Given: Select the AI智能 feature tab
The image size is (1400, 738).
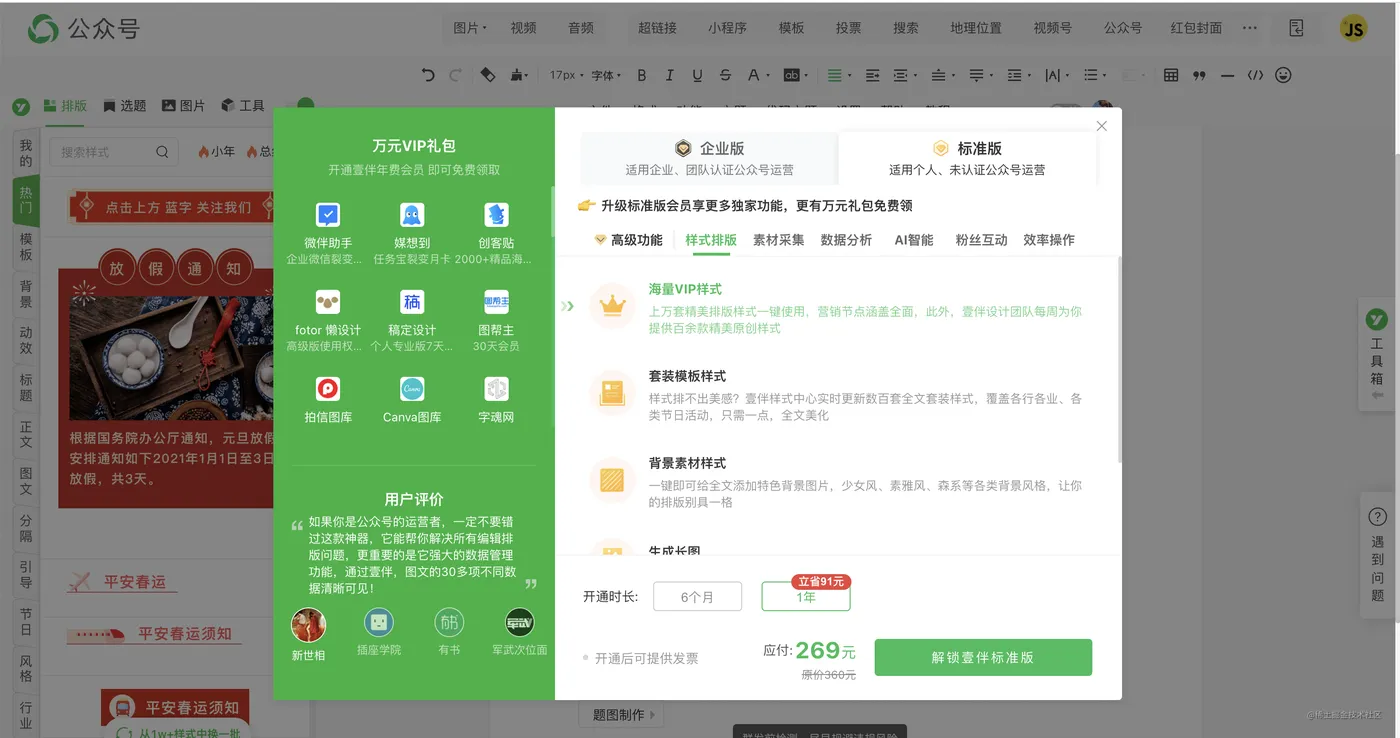Looking at the screenshot, I should pos(914,240).
